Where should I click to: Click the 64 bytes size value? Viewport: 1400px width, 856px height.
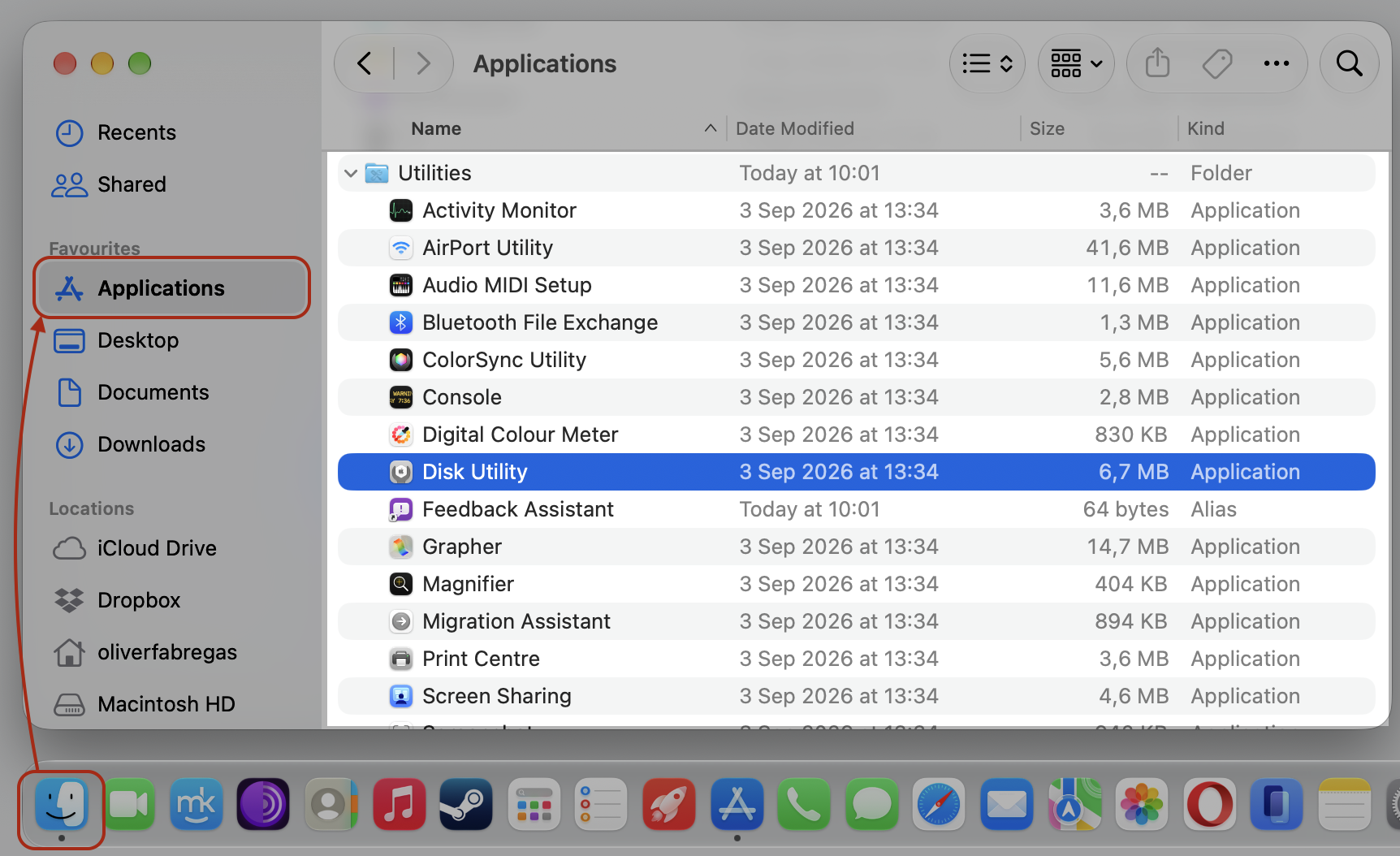1126,509
